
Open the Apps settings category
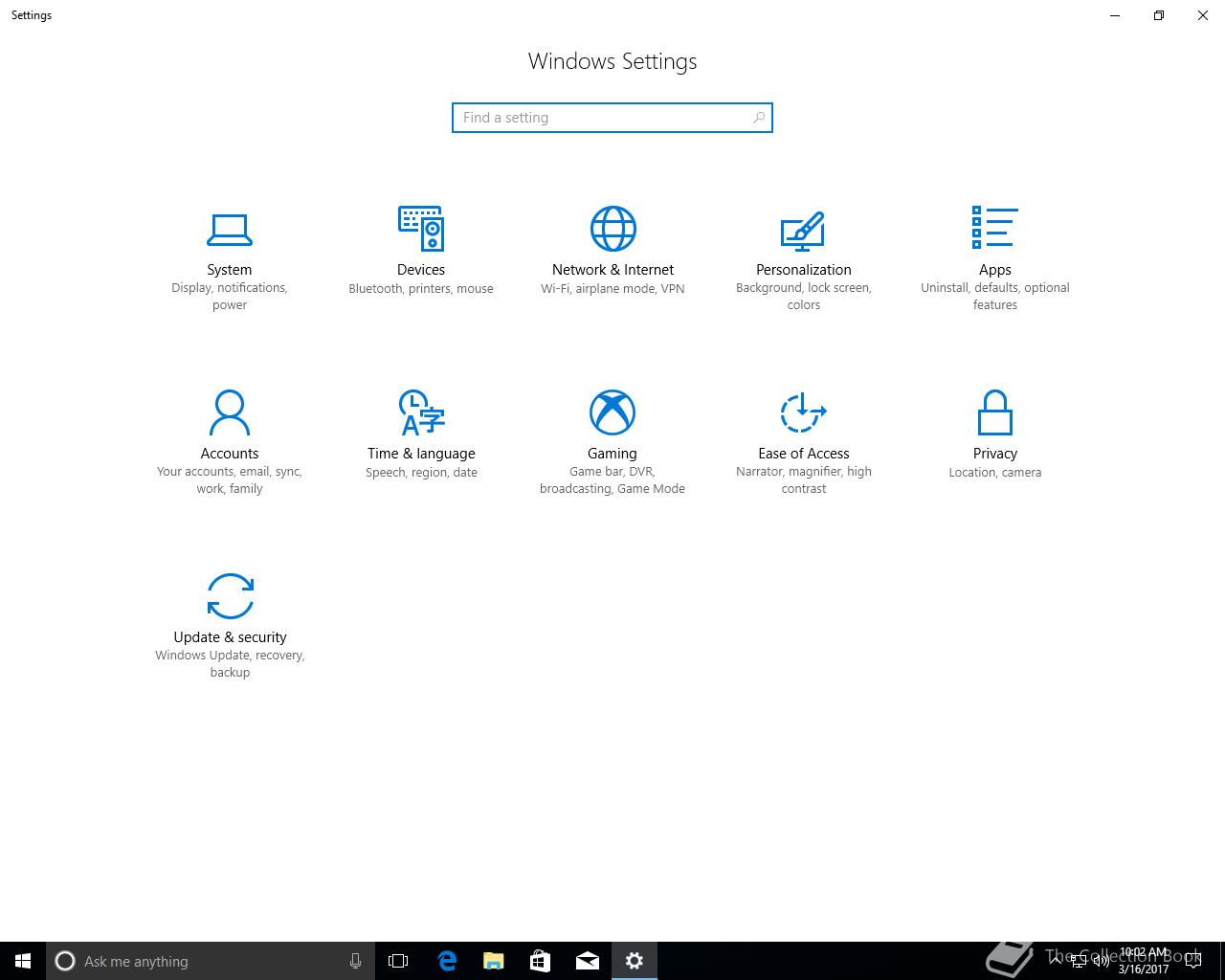tap(995, 260)
